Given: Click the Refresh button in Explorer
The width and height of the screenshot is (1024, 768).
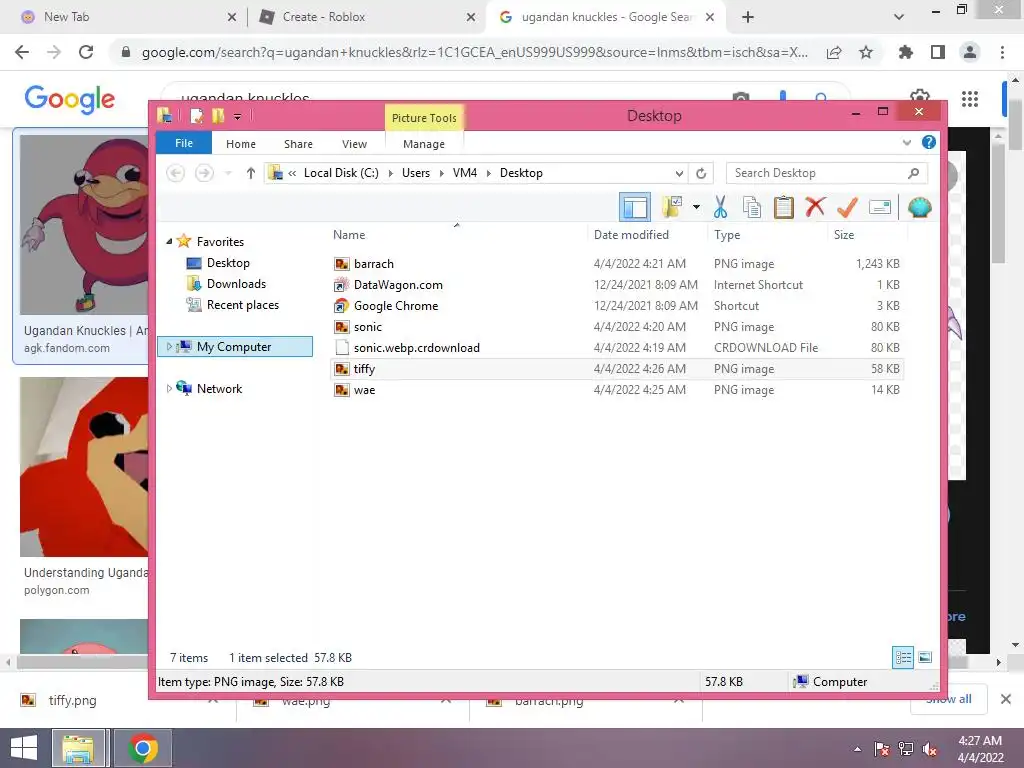Looking at the screenshot, I should tap(701, 173).
